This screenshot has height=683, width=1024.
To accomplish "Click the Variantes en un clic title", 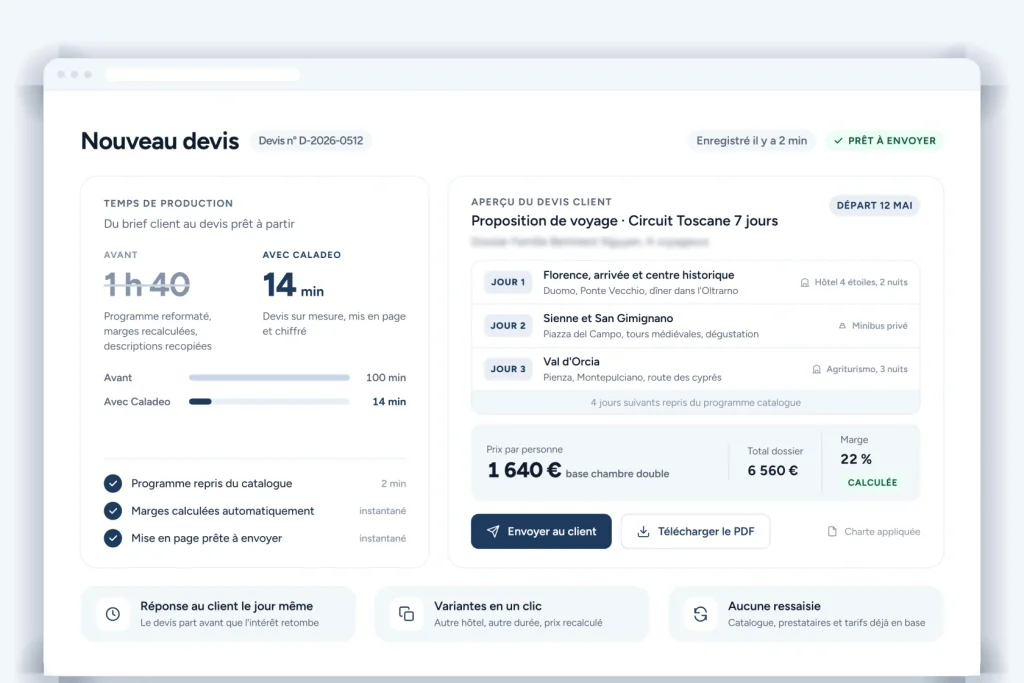I will pos(488,606).
